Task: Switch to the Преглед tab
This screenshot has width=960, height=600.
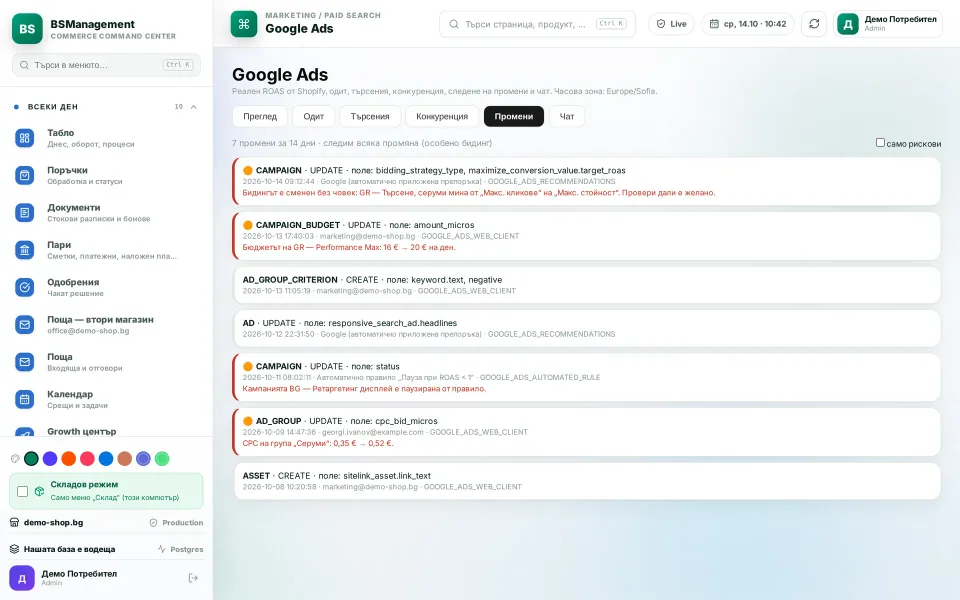Action: click(260, 116)
